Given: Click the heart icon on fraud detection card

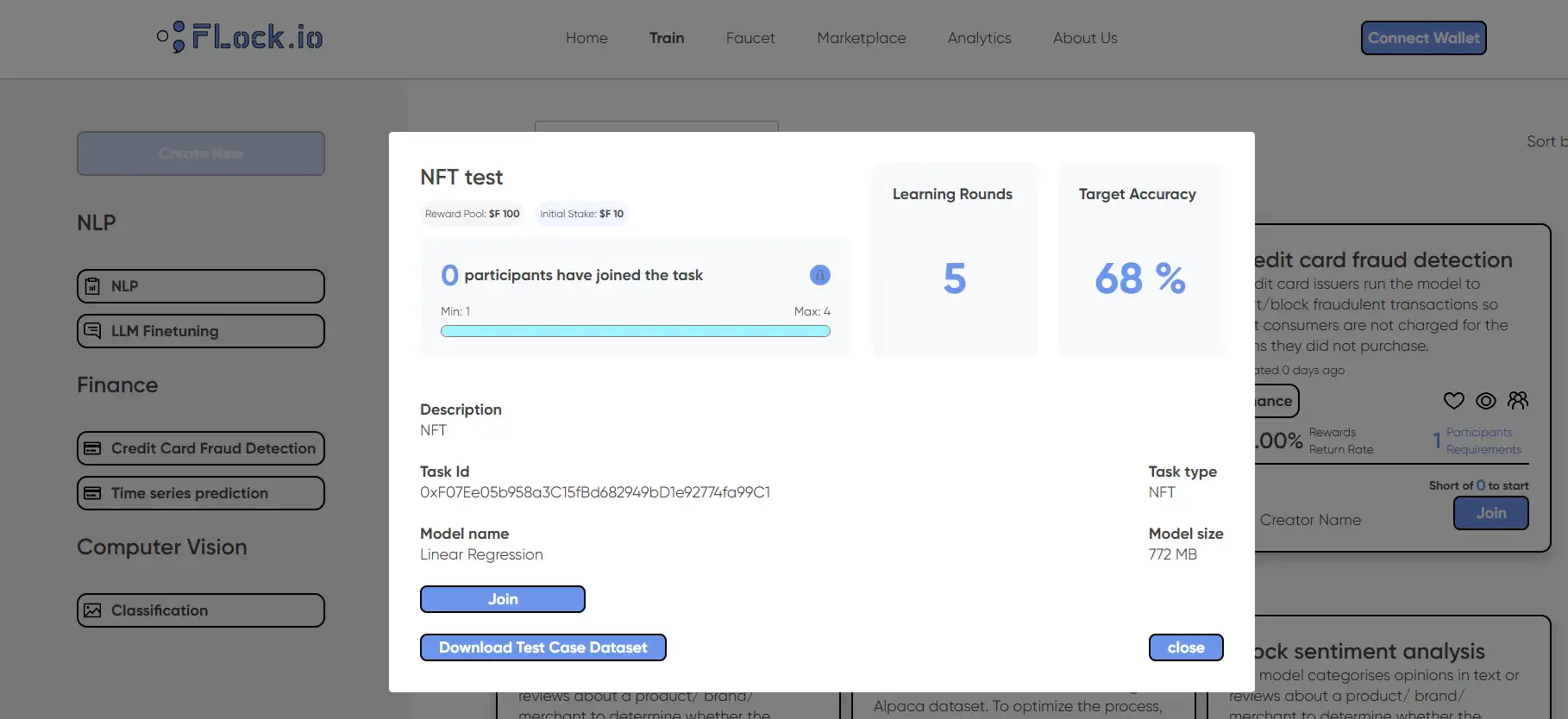Looking at the screenshot, I should (1453, 401).
